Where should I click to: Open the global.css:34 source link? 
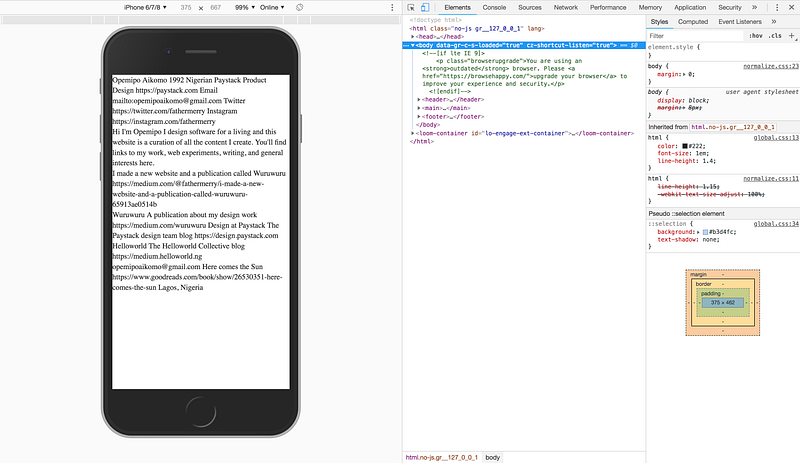pos(776,224)
